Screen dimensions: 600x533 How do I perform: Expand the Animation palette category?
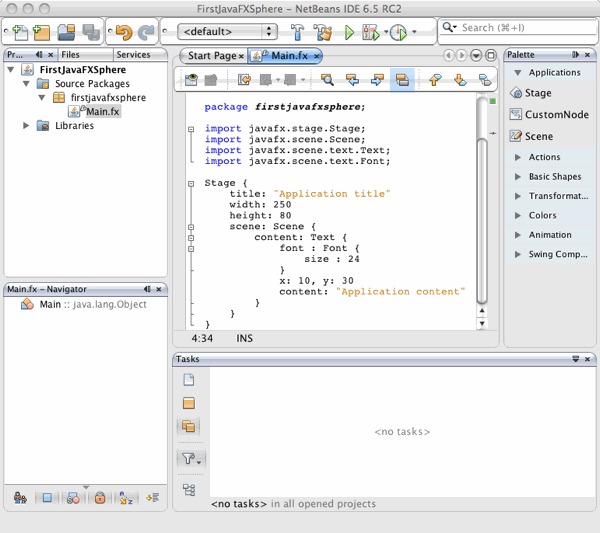pyautogui.click(x=518, y=235)
